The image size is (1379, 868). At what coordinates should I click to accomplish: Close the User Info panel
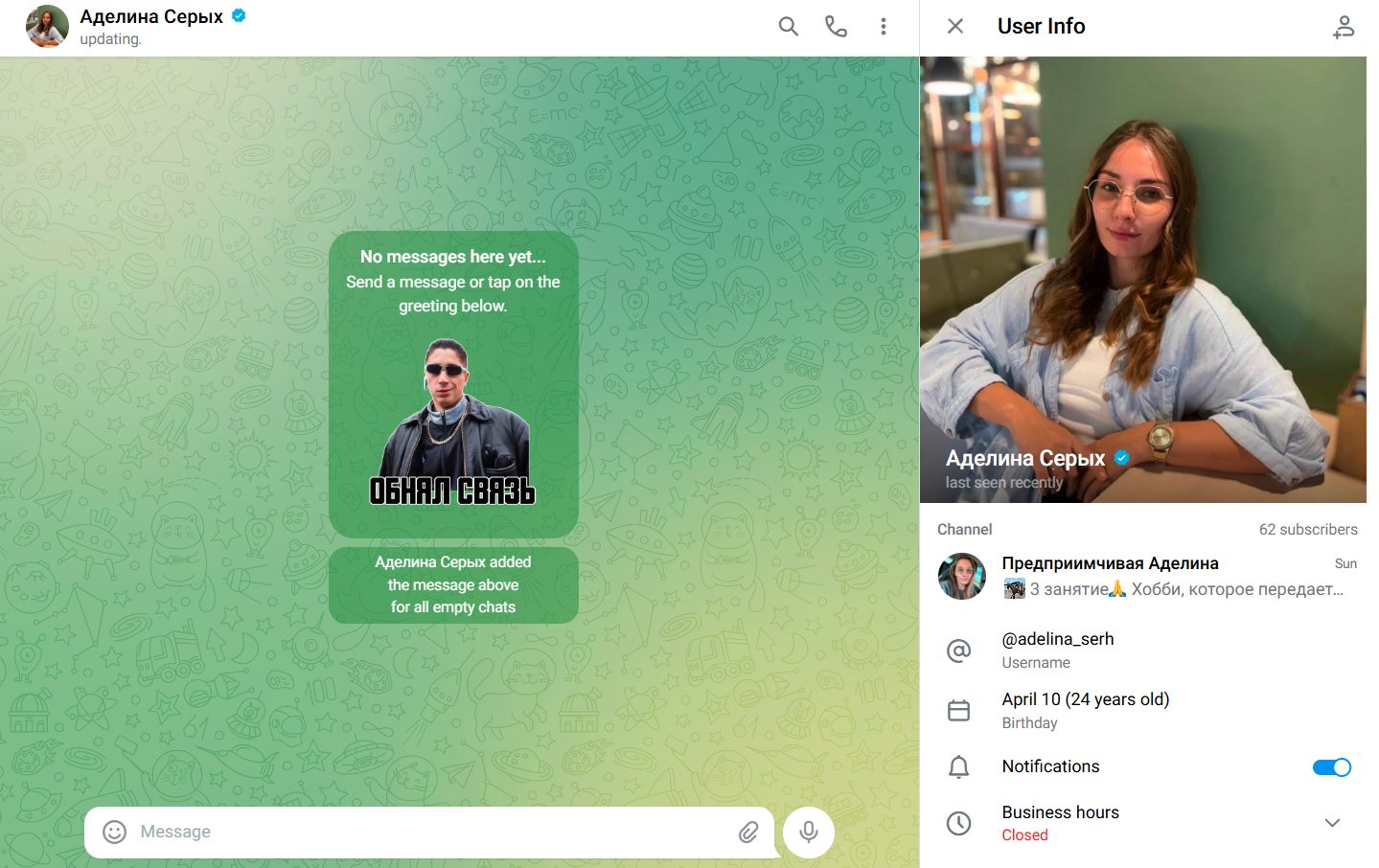coord(954,27)
